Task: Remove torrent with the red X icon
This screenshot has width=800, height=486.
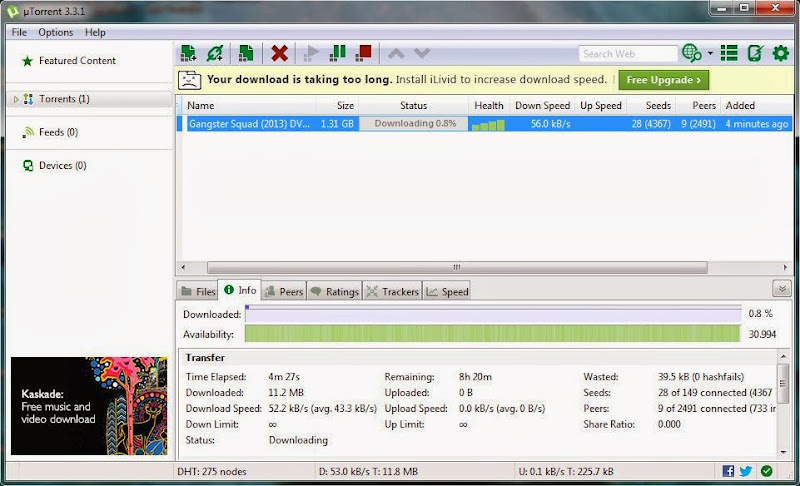Action: coord(279,53)
